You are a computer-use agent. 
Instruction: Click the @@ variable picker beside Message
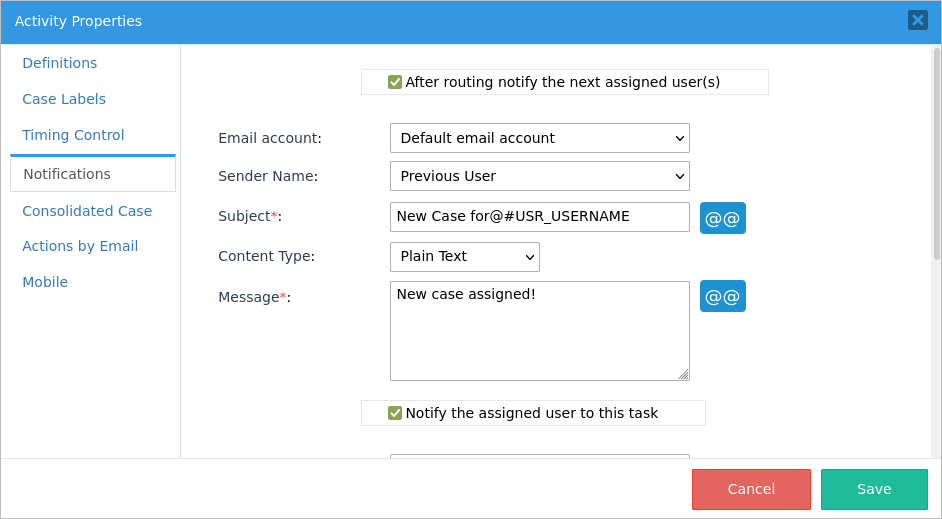click(722, 296)
